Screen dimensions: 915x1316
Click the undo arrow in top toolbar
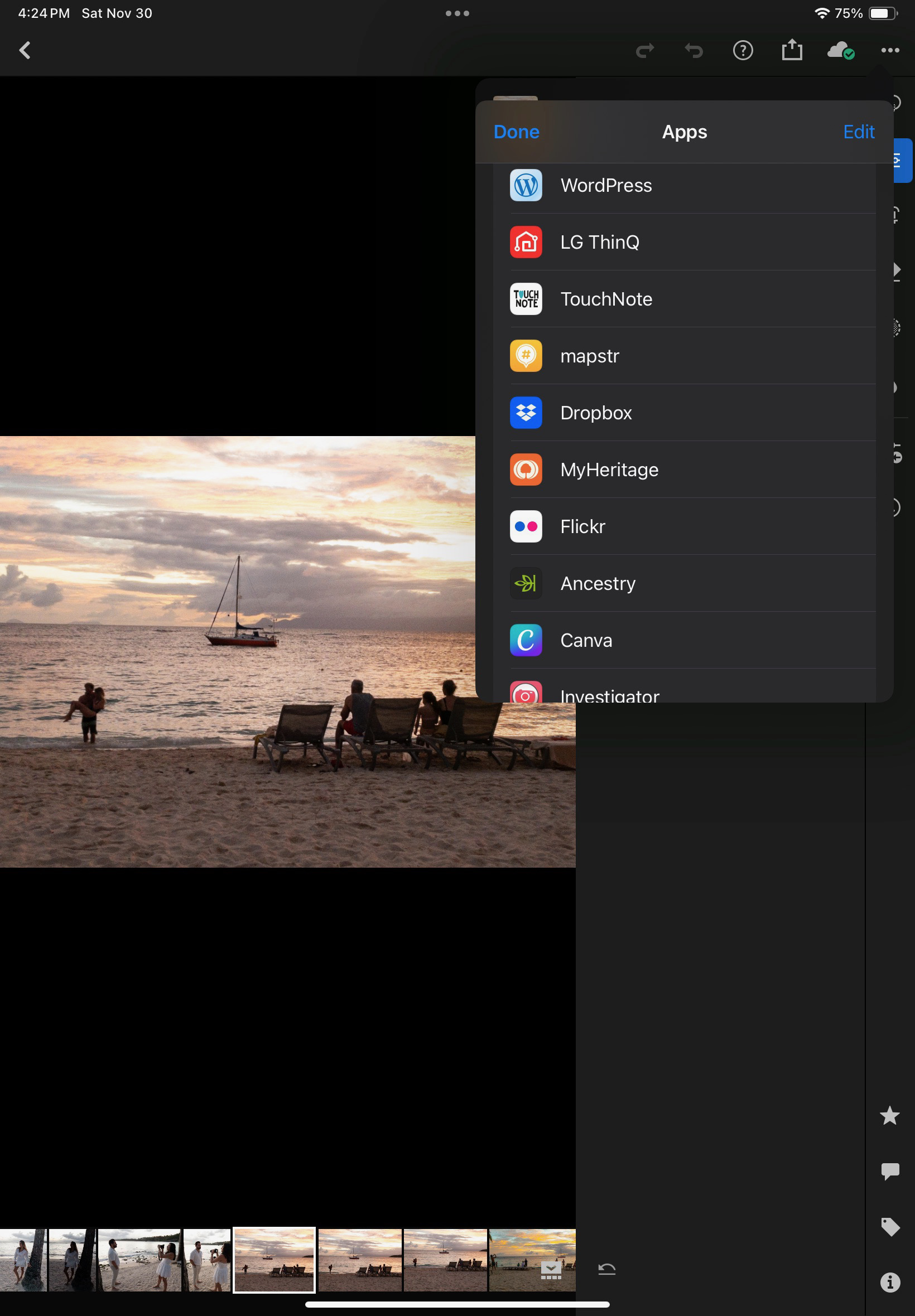point(694,51)
